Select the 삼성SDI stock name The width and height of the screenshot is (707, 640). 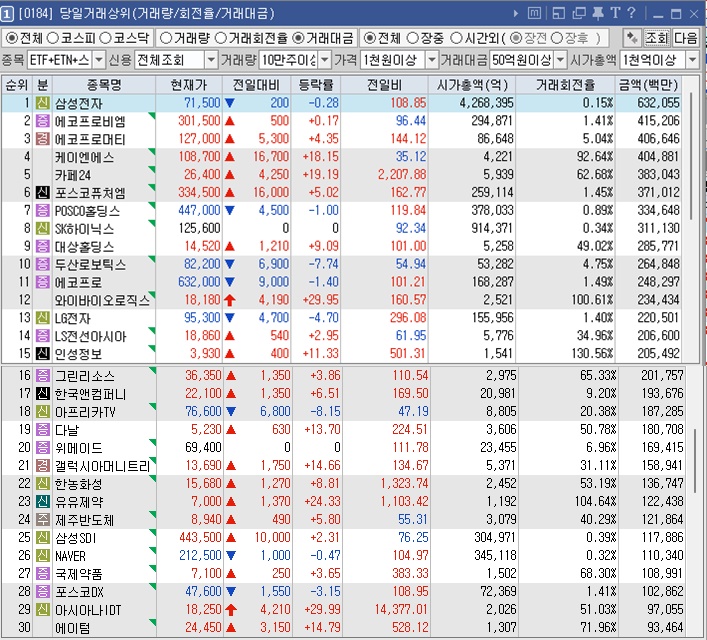point(75,538)
